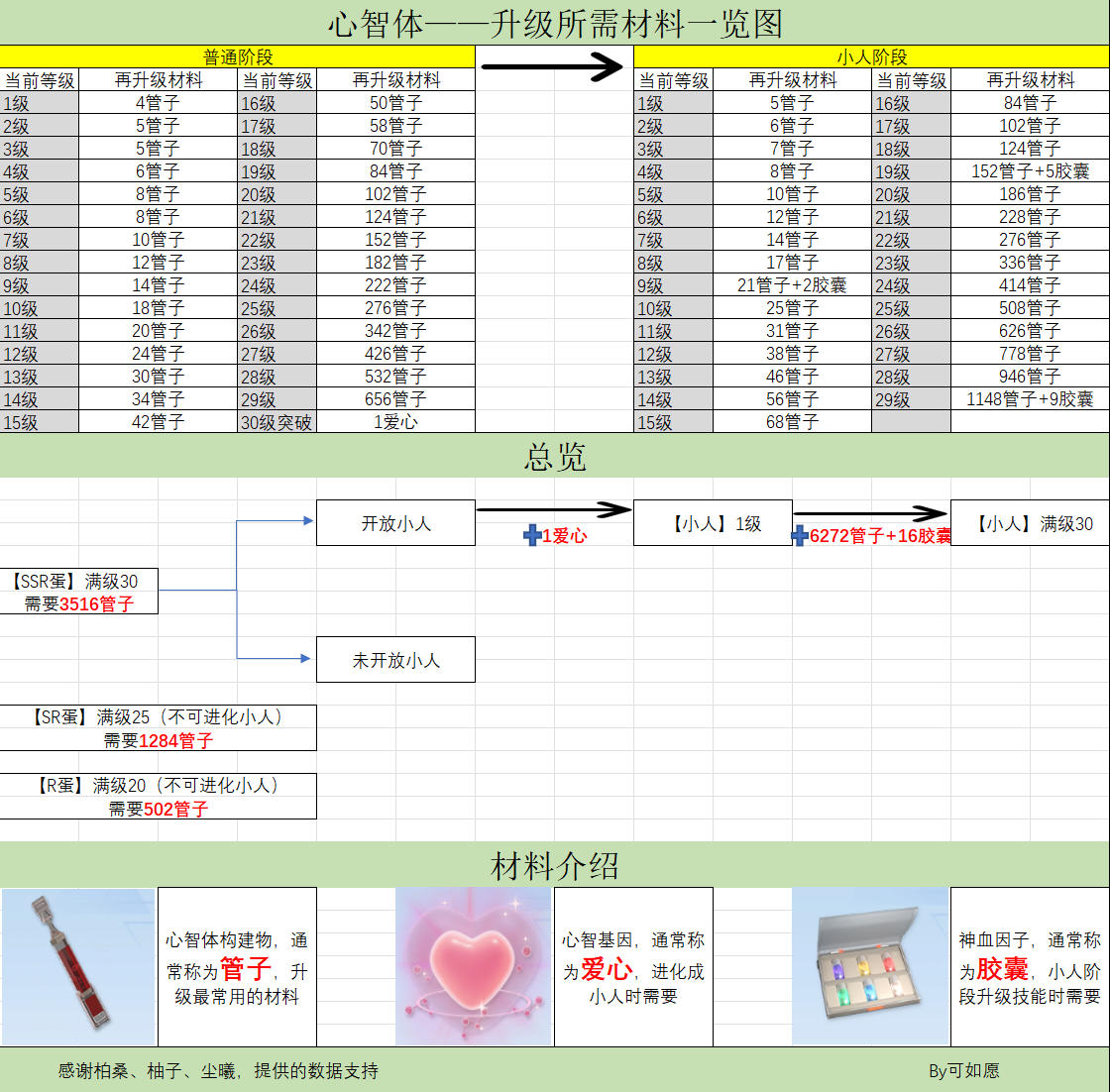Select the 56管子 cell
Screen dimensions: 1110x1092
(792, 399)
